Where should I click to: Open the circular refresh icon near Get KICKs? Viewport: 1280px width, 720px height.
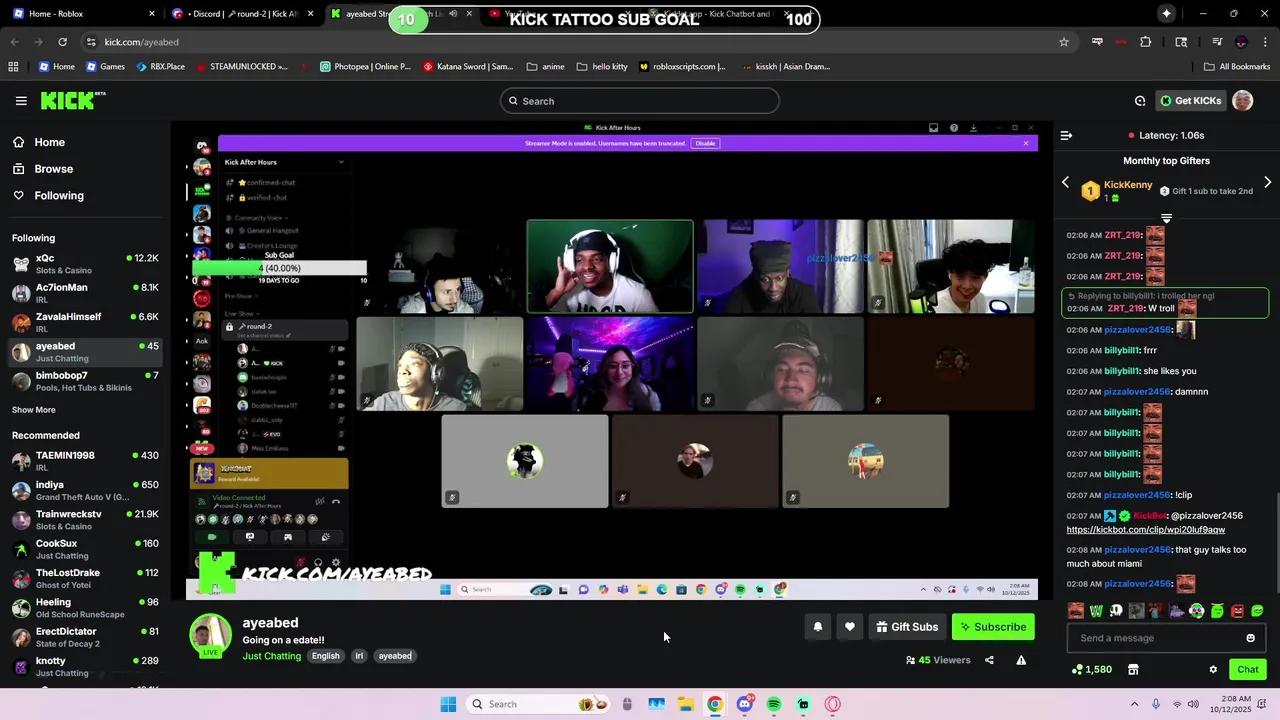point(1140,101)
